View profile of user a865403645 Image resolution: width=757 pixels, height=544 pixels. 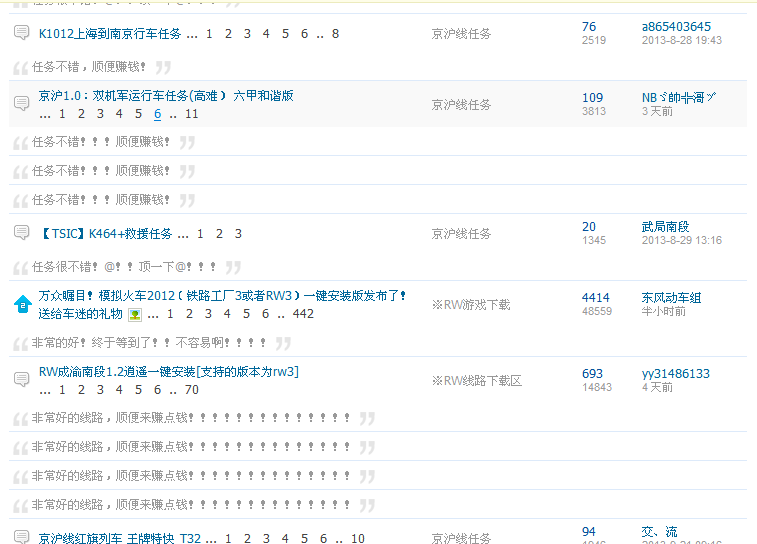click(676, 27)
